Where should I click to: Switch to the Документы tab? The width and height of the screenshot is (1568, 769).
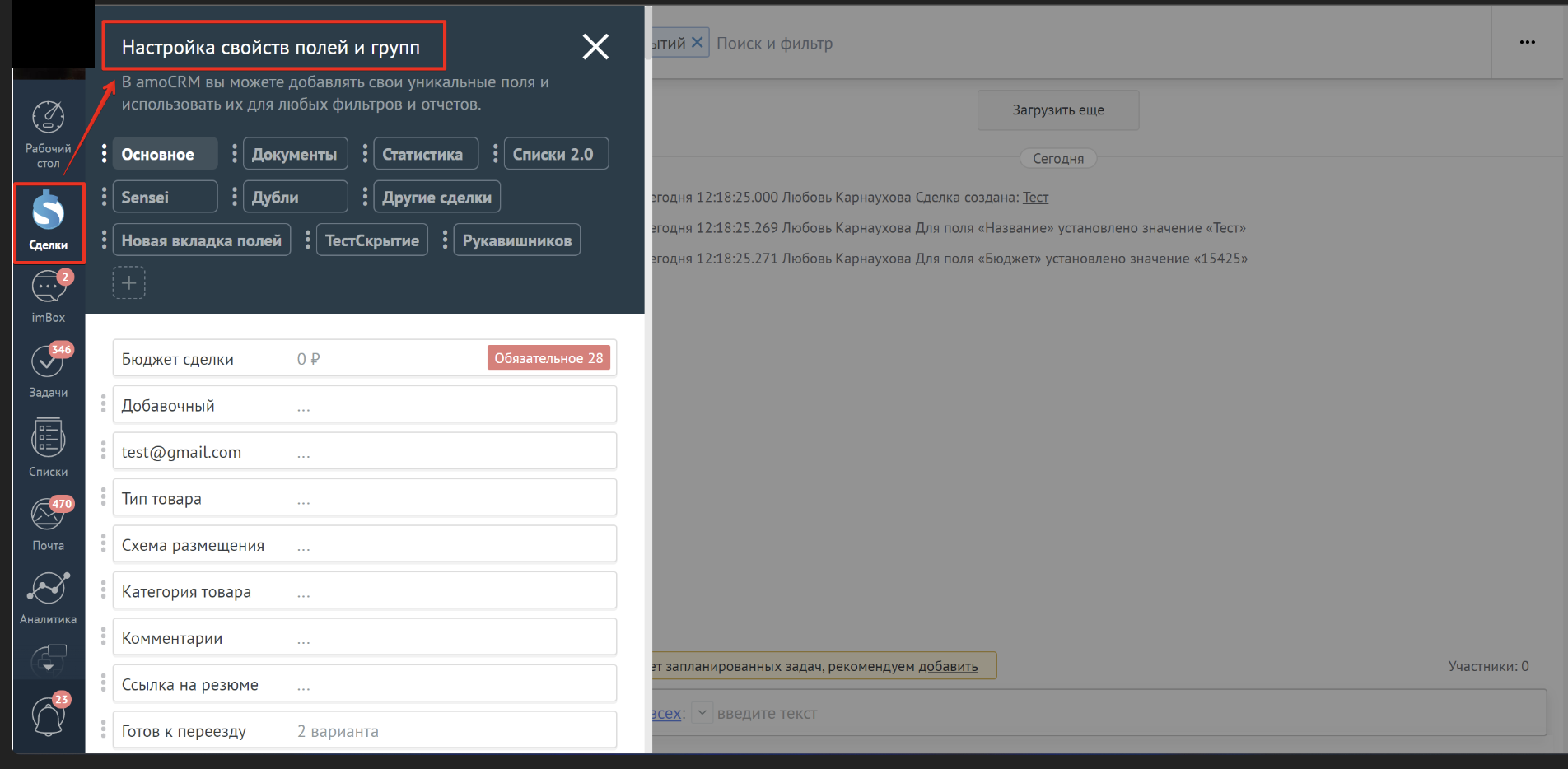click(x=295, y=154)
